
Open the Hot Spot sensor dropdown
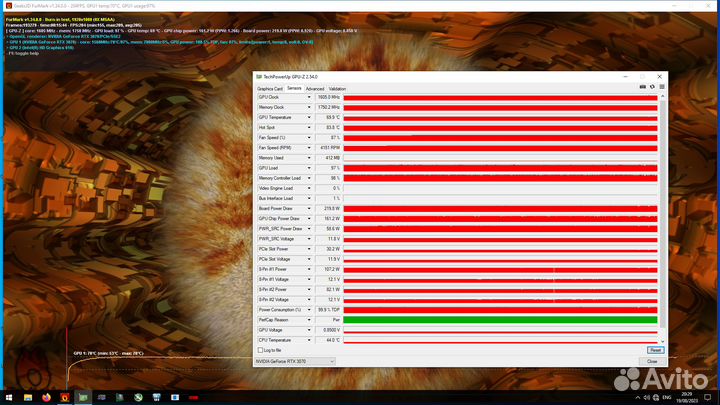click(x=309, y=128)
